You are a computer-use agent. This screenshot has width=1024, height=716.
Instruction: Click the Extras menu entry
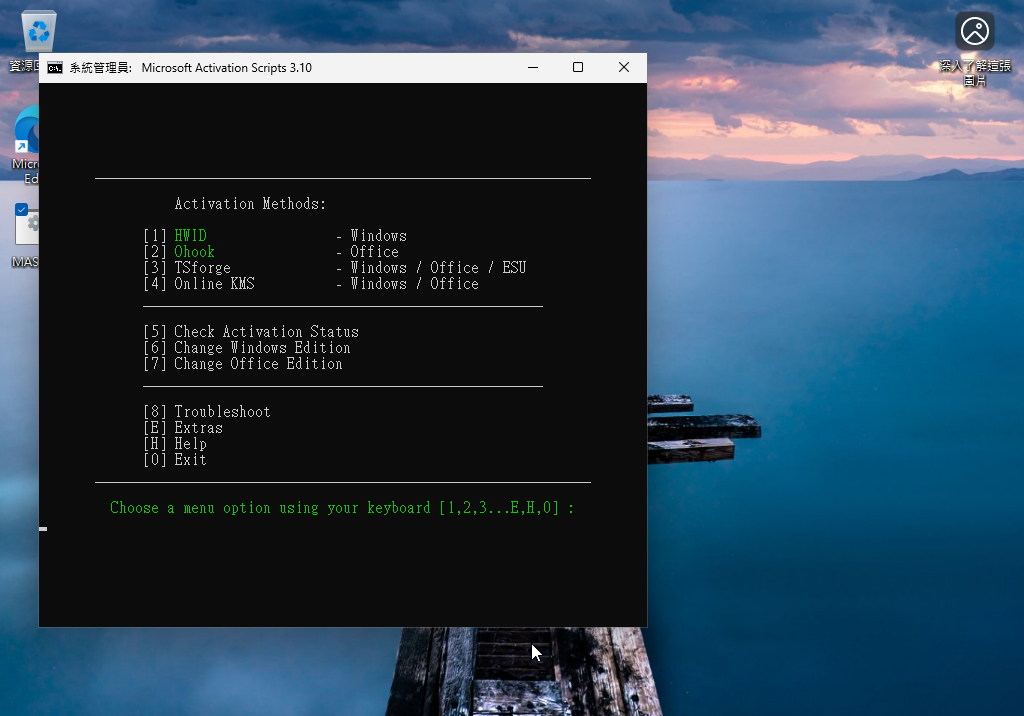click(198, 428)
